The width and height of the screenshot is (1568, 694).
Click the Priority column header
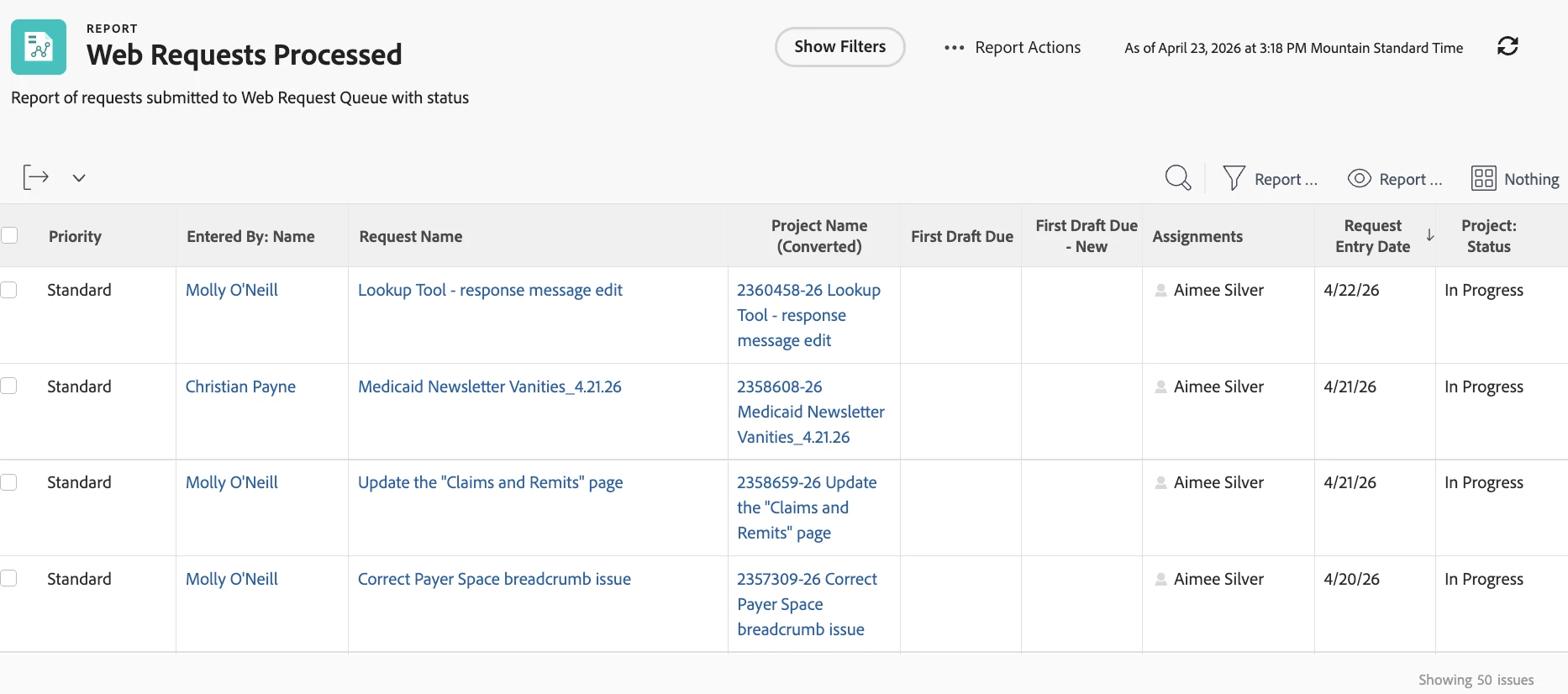click(x=75, y=236)
